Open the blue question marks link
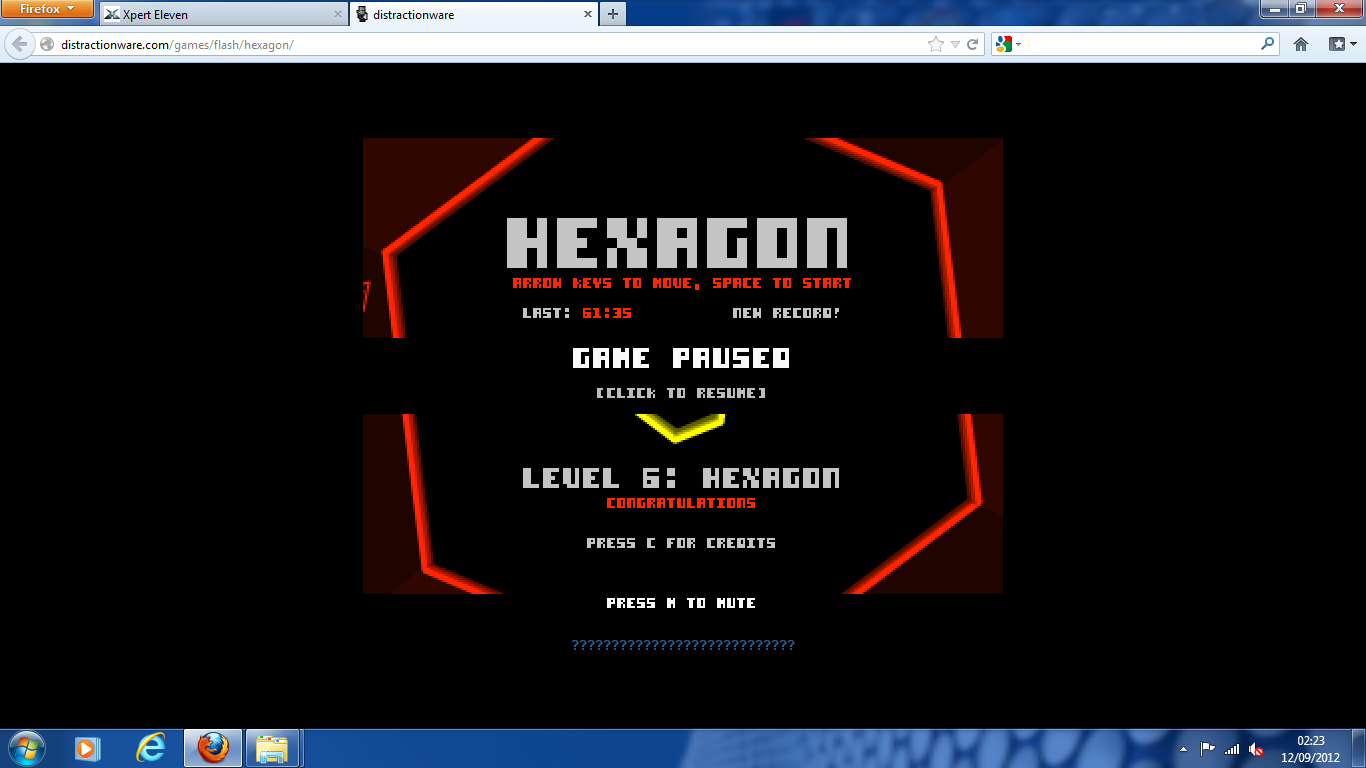The height and width of the screenshot is (768, 1366). coord(683,646)
